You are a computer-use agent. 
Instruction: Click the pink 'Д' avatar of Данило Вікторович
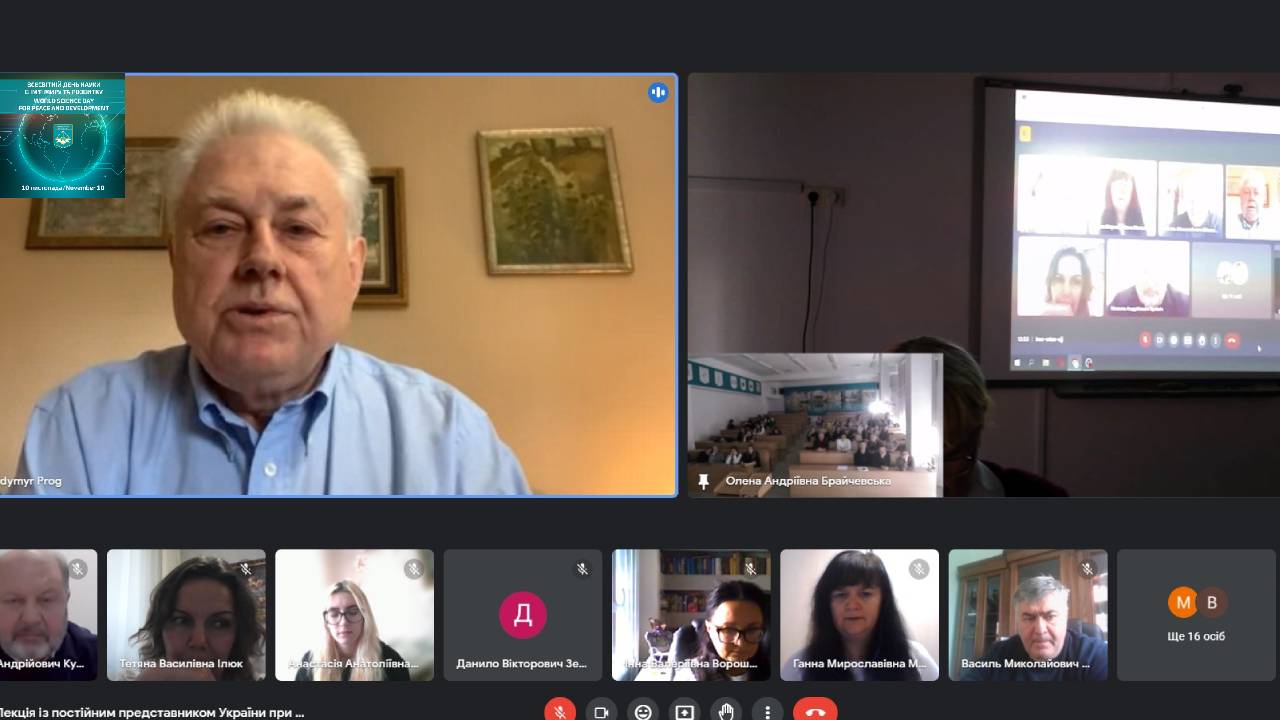click(523, 614)
